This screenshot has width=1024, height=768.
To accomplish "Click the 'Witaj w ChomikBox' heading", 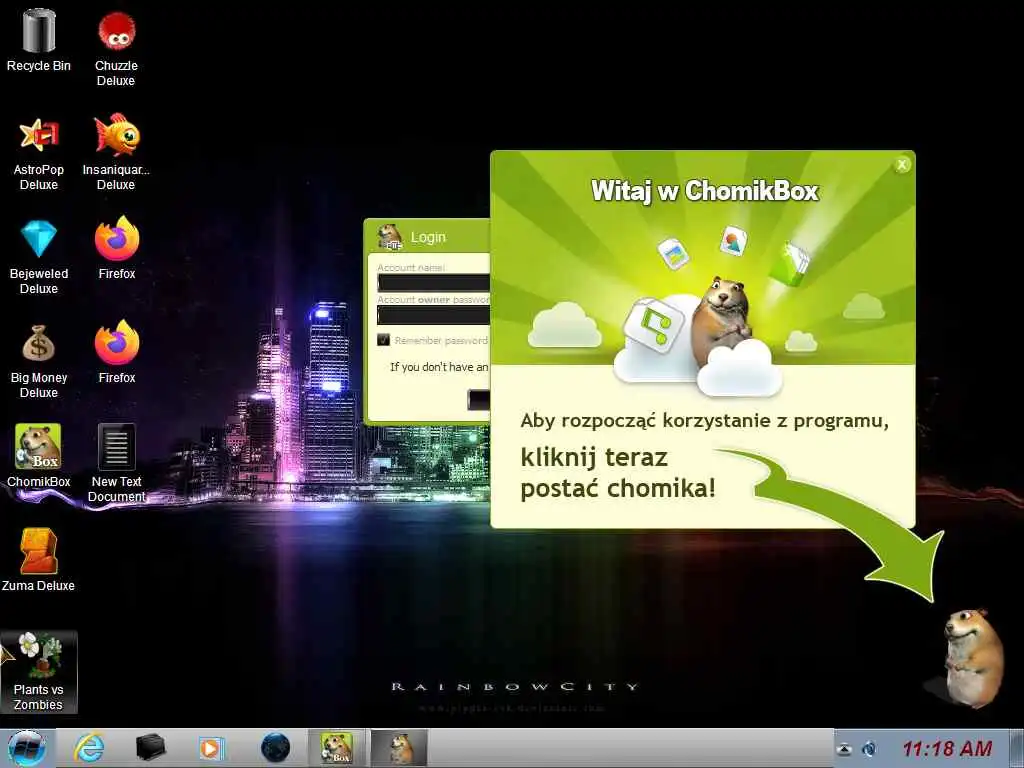I will tap(705, 191).
